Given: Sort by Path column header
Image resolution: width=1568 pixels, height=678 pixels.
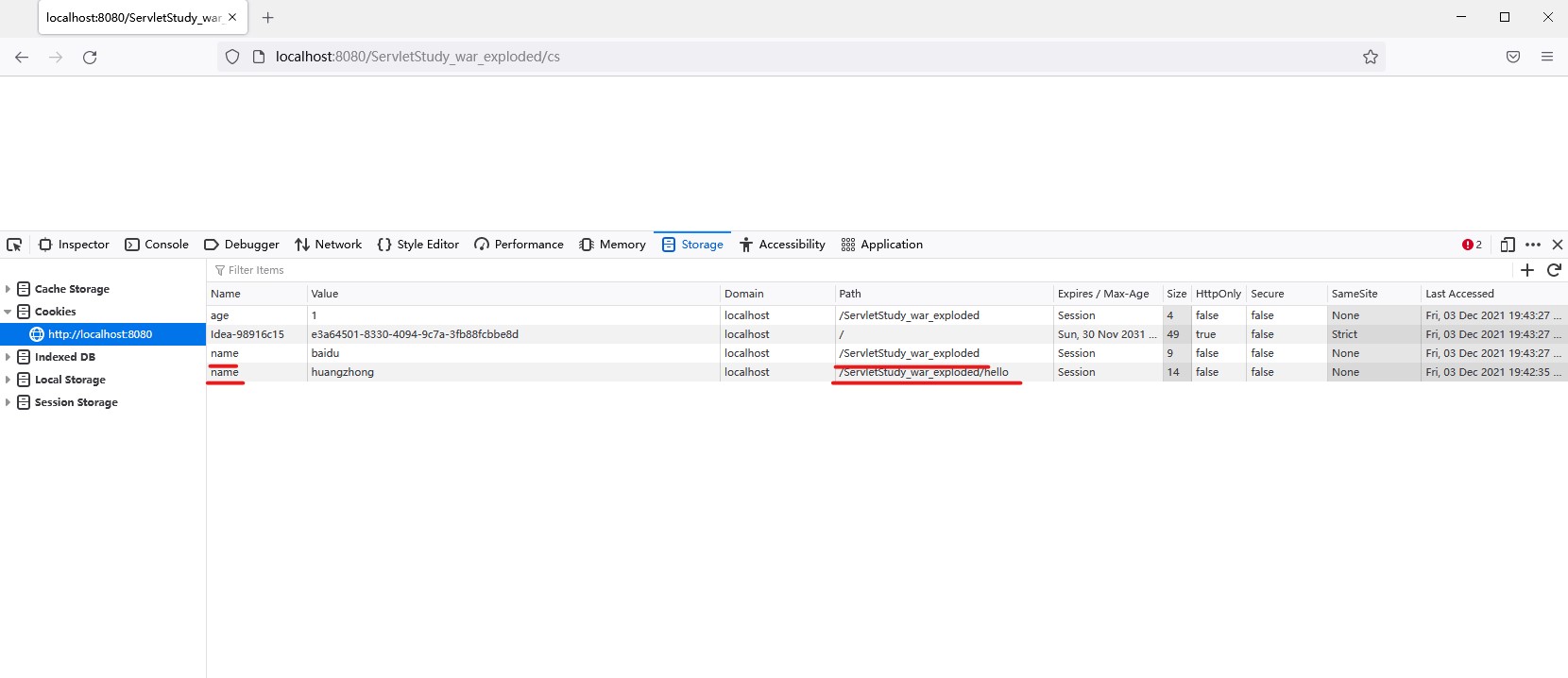Looking at the screenshot, I should pos(944,294).
